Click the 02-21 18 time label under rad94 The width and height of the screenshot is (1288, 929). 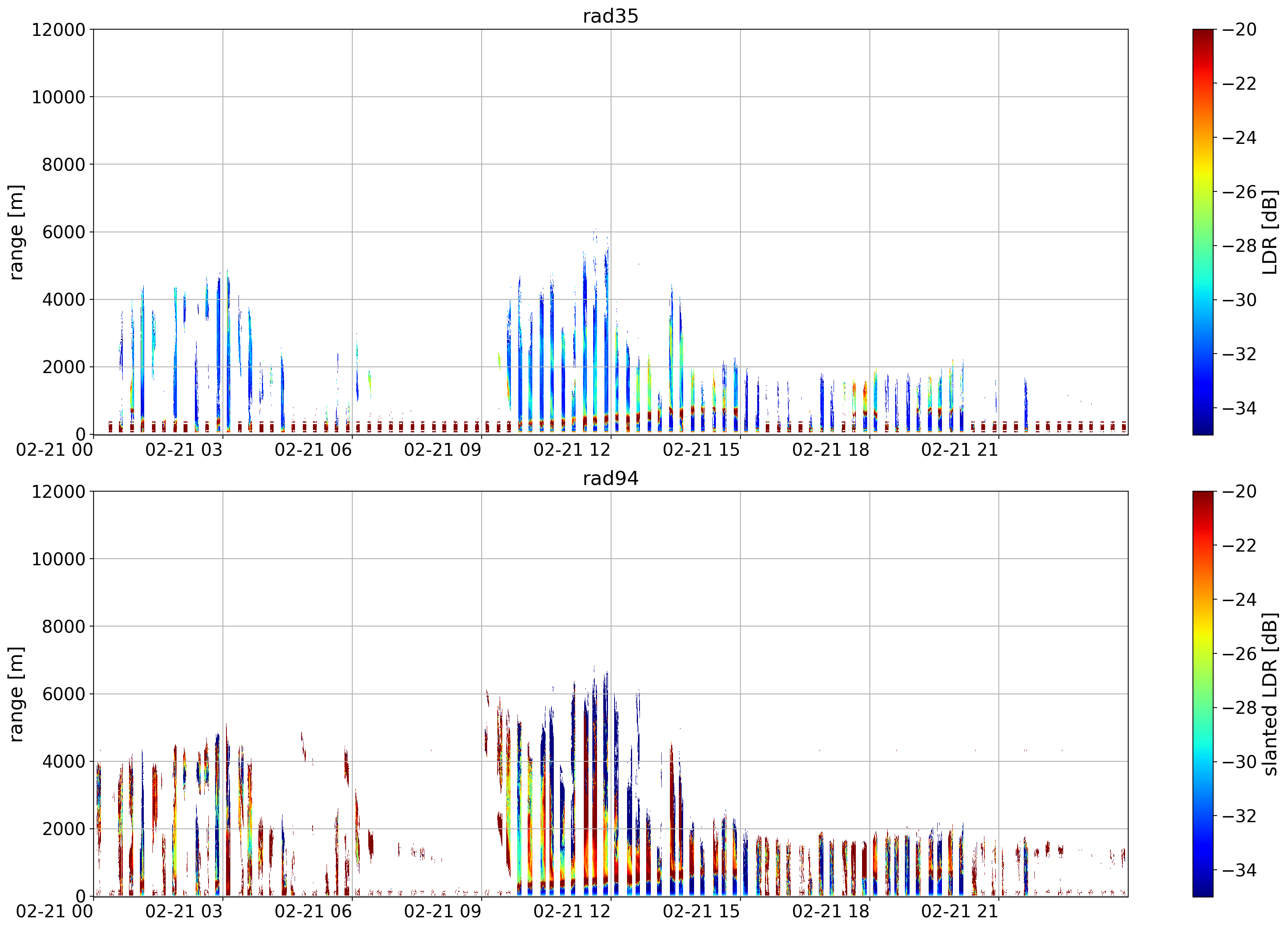coord(831,912)
